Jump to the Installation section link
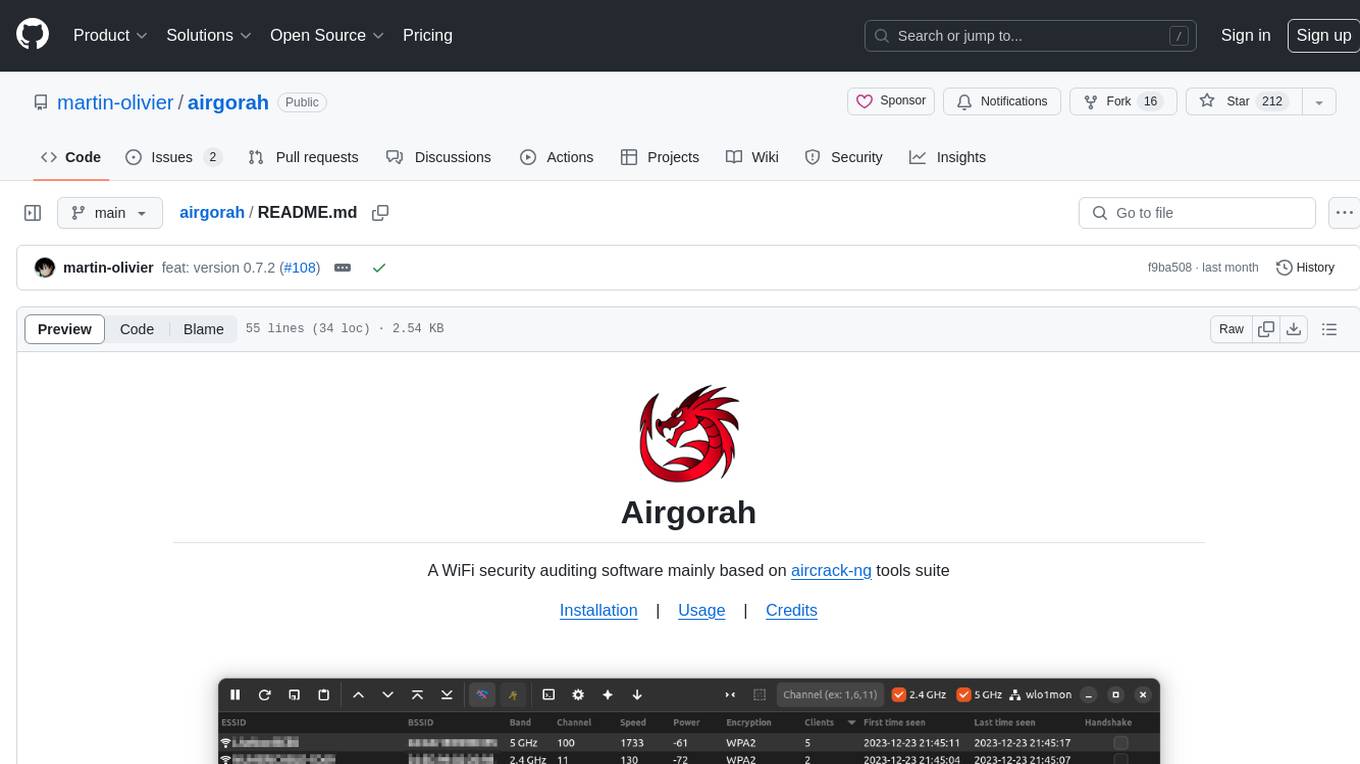Image resolution: width=1360 pixels, height=764 pixels. coord(598,611)
